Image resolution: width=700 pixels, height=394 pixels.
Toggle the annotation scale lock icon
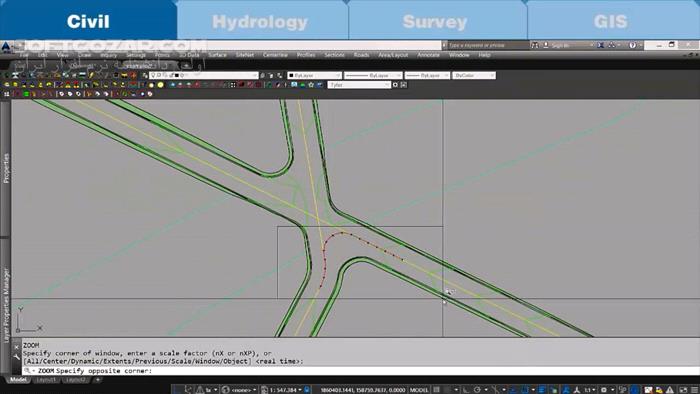coord(307,390)
